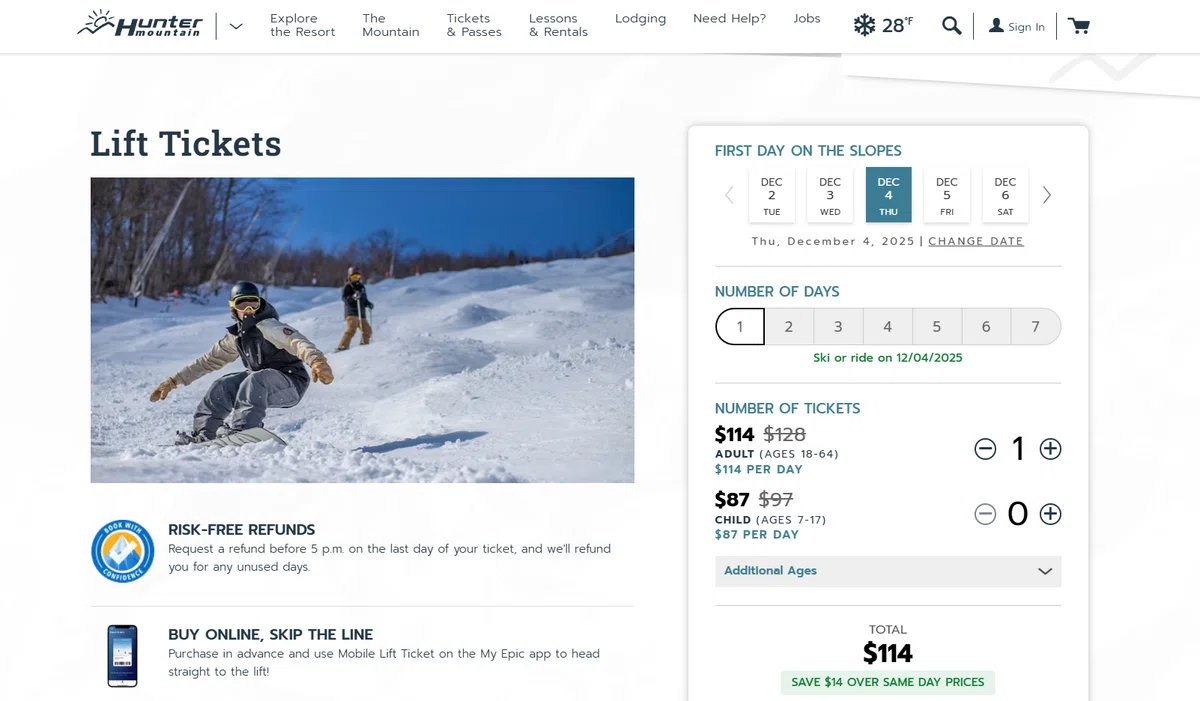The width and height of the screenshot is (1200, 701).
Task: Open Tickets & Passes menu
Action: point(474,25)
